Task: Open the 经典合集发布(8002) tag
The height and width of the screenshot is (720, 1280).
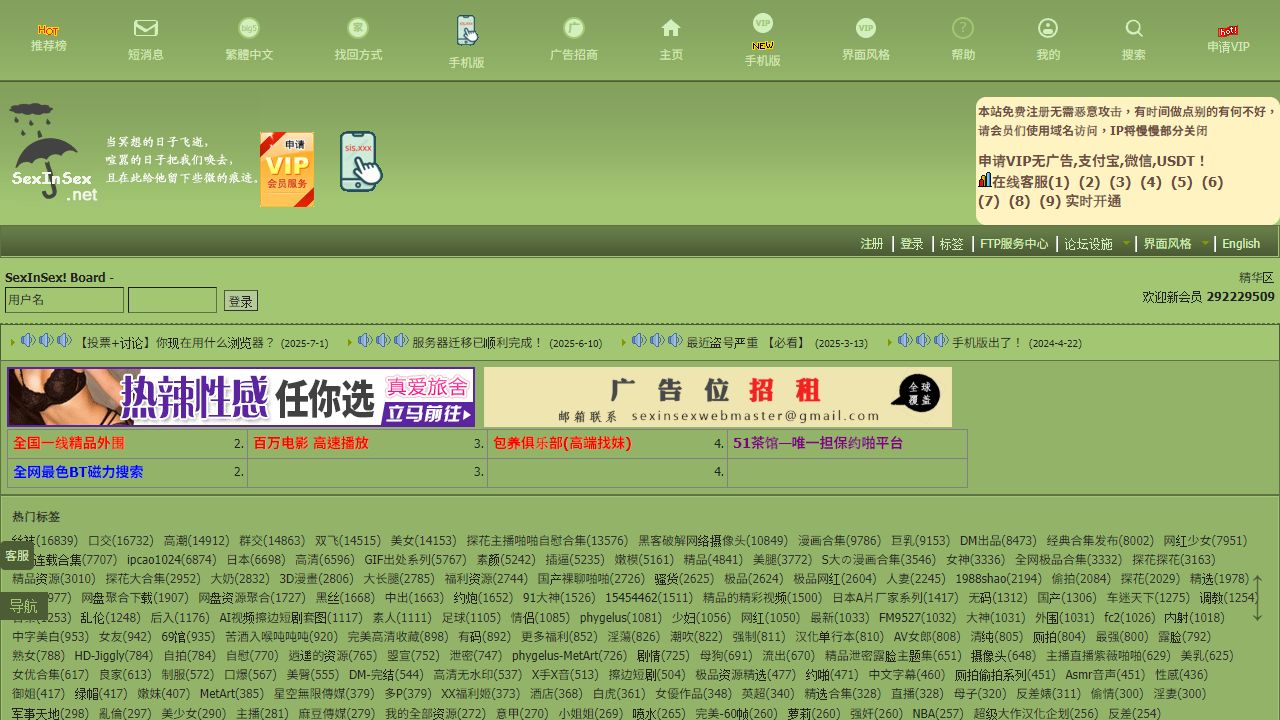Action: click(1100, 541)
